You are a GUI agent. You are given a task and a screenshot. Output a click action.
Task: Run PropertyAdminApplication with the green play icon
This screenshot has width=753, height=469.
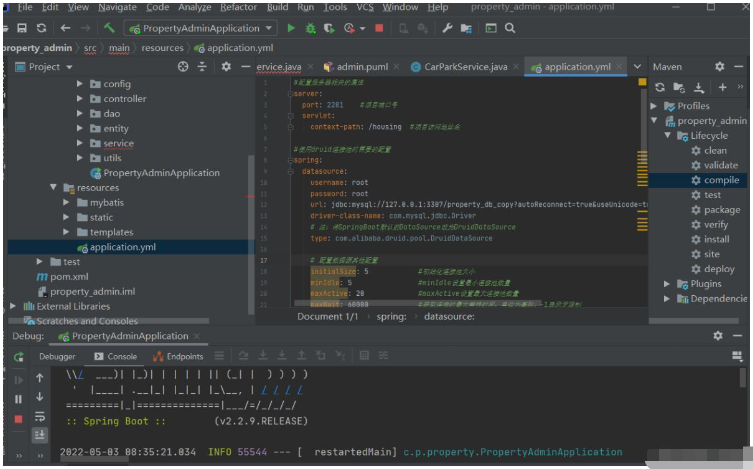[291, 28]
